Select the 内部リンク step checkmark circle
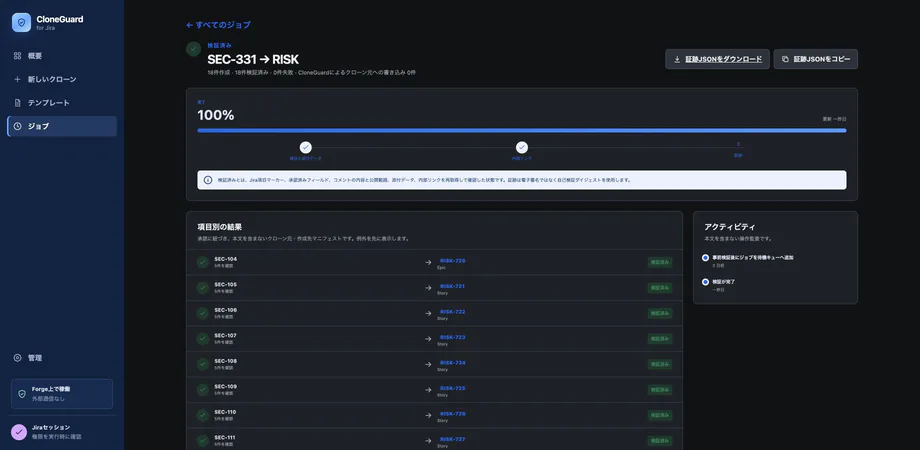920x450 pixels. [522, 147]
